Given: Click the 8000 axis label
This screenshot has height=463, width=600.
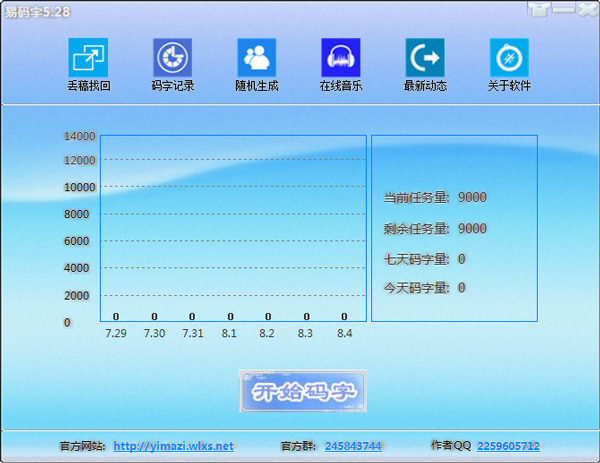Looking at the screenshot, I should [x=77, y=214].
